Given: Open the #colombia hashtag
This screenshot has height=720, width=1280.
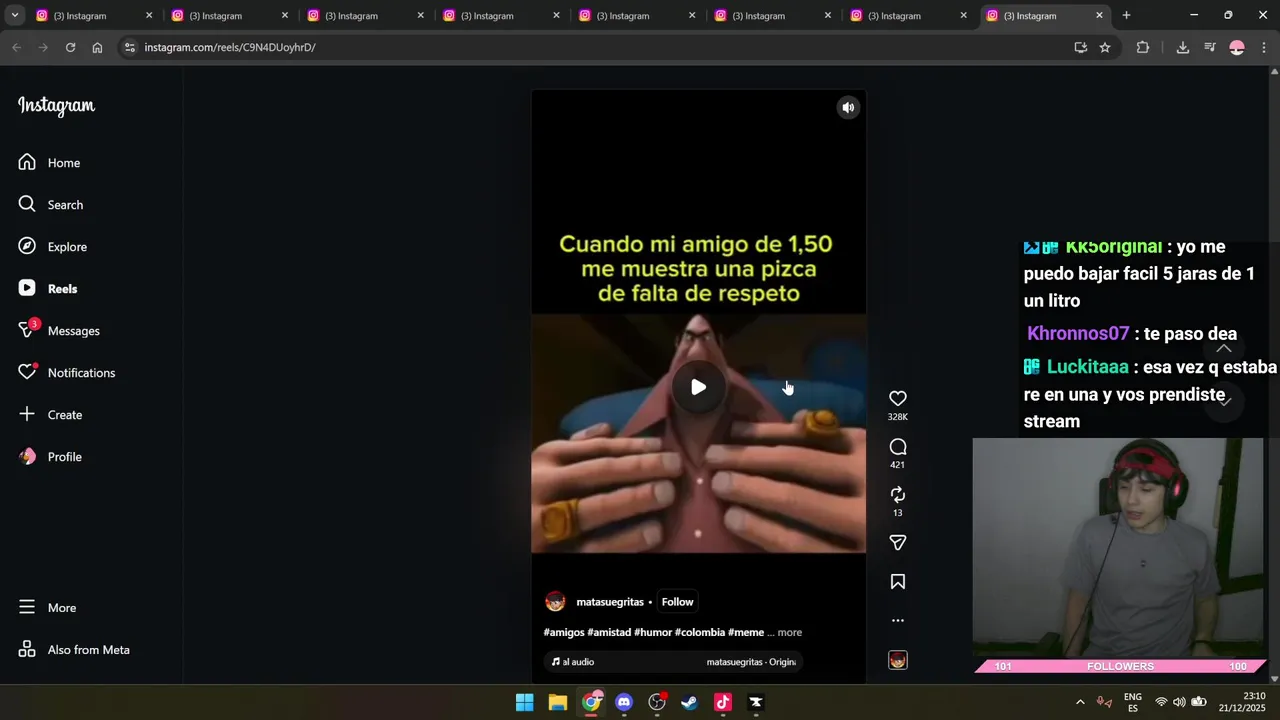Looking at the screenshot, I should click(700, 632).
